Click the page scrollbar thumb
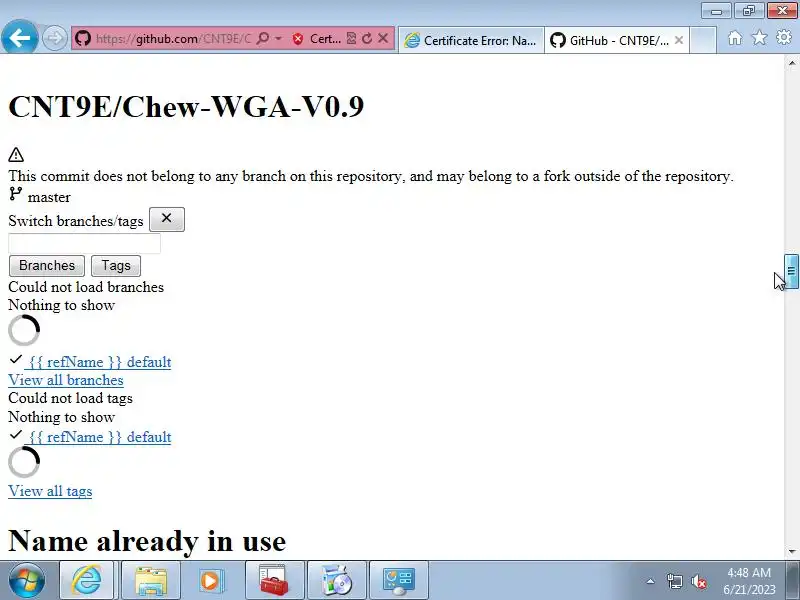800x600 pixels. (x=791, y=271)
